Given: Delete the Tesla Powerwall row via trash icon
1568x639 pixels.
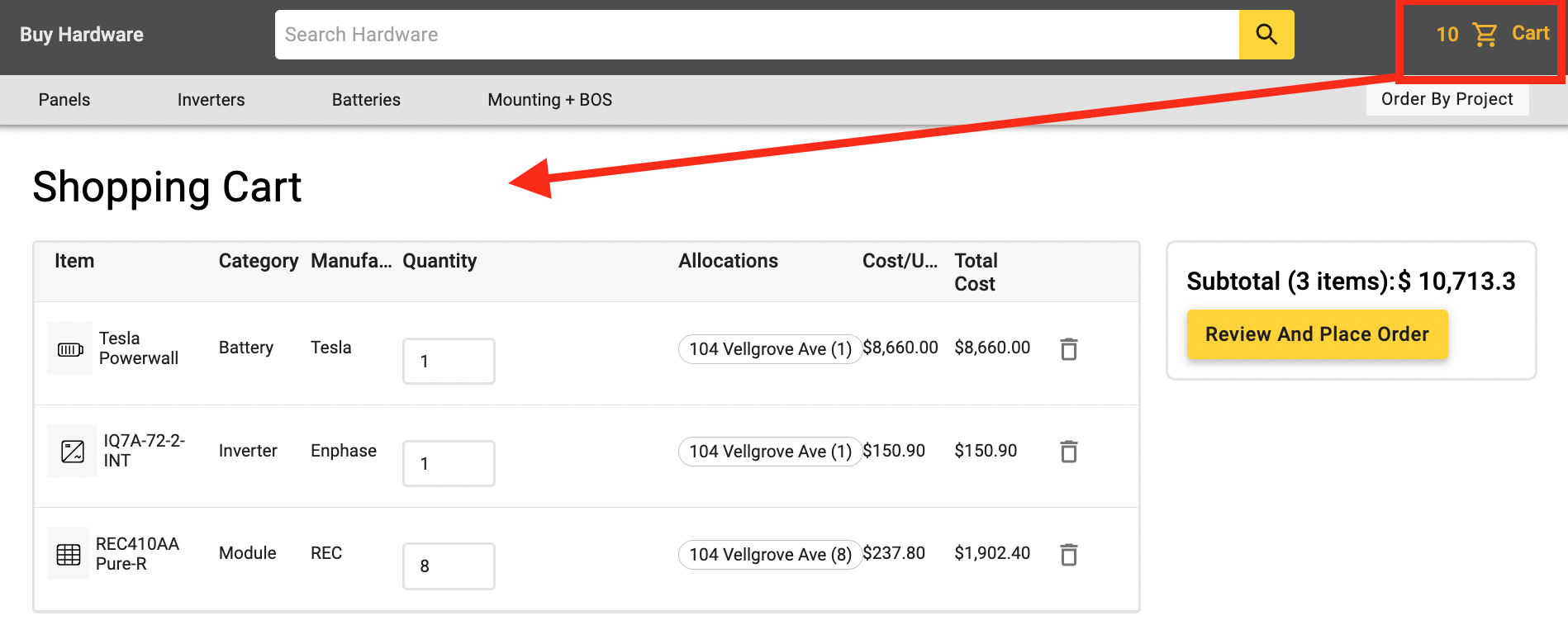Looking at the screenshot, I should pyautogui.click(x=1069, y=349).
